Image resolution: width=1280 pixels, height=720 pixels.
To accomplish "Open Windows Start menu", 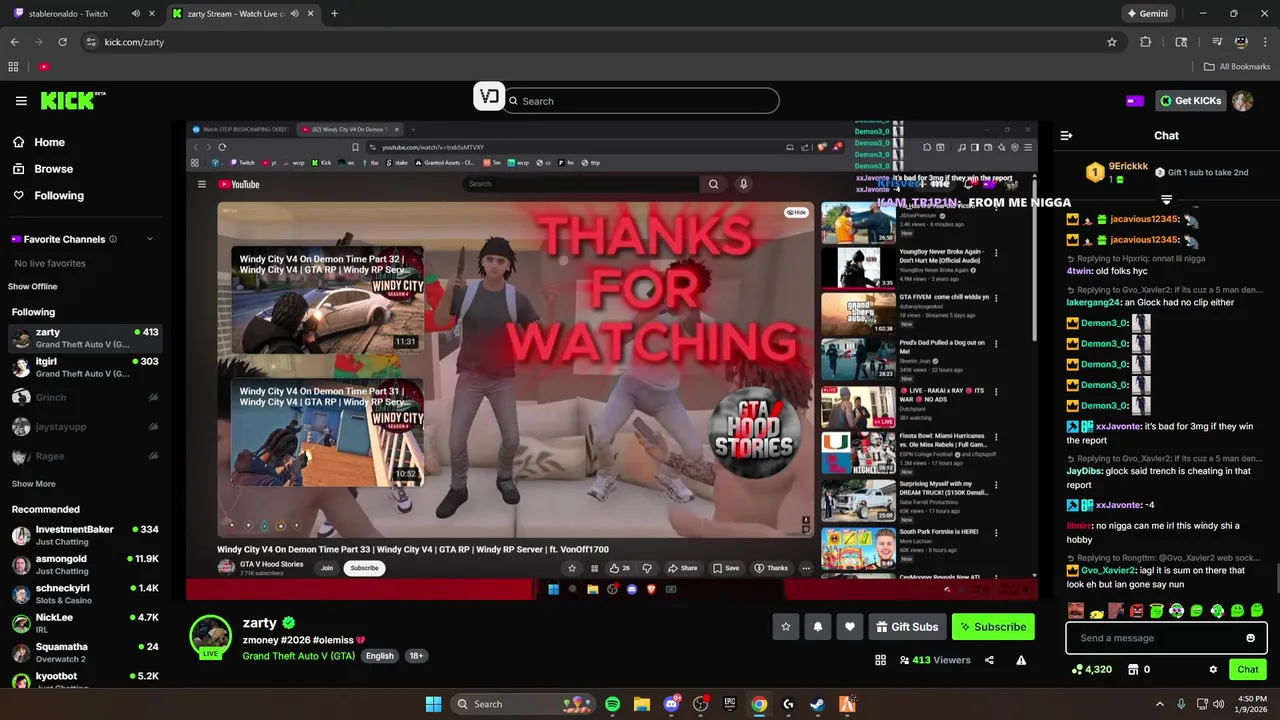I will [x=433, y=704].
